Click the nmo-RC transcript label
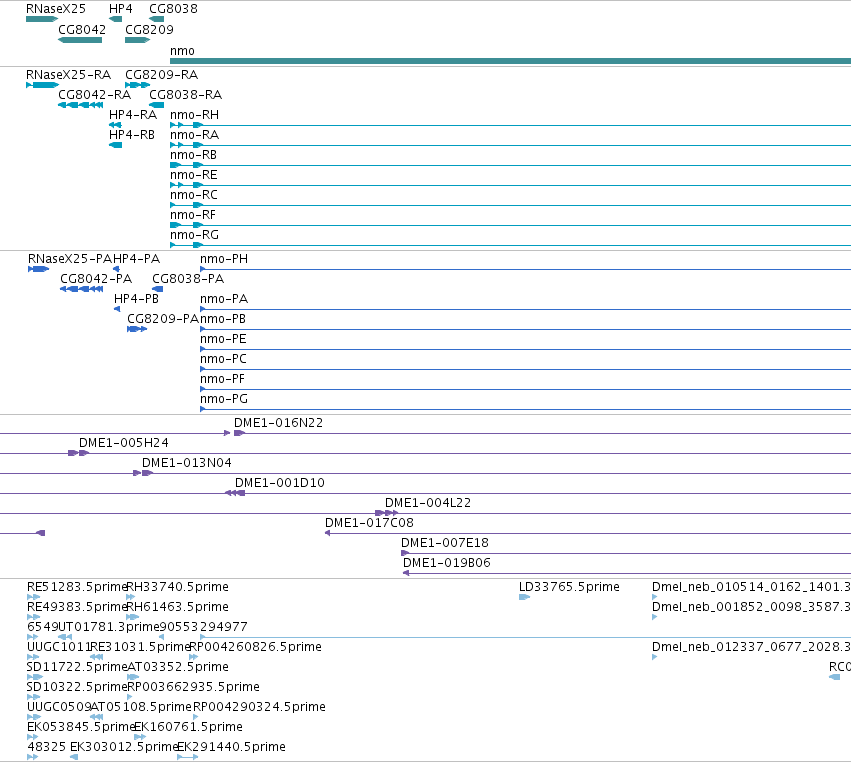The image size is (851, 762). (x=194, y=195)
